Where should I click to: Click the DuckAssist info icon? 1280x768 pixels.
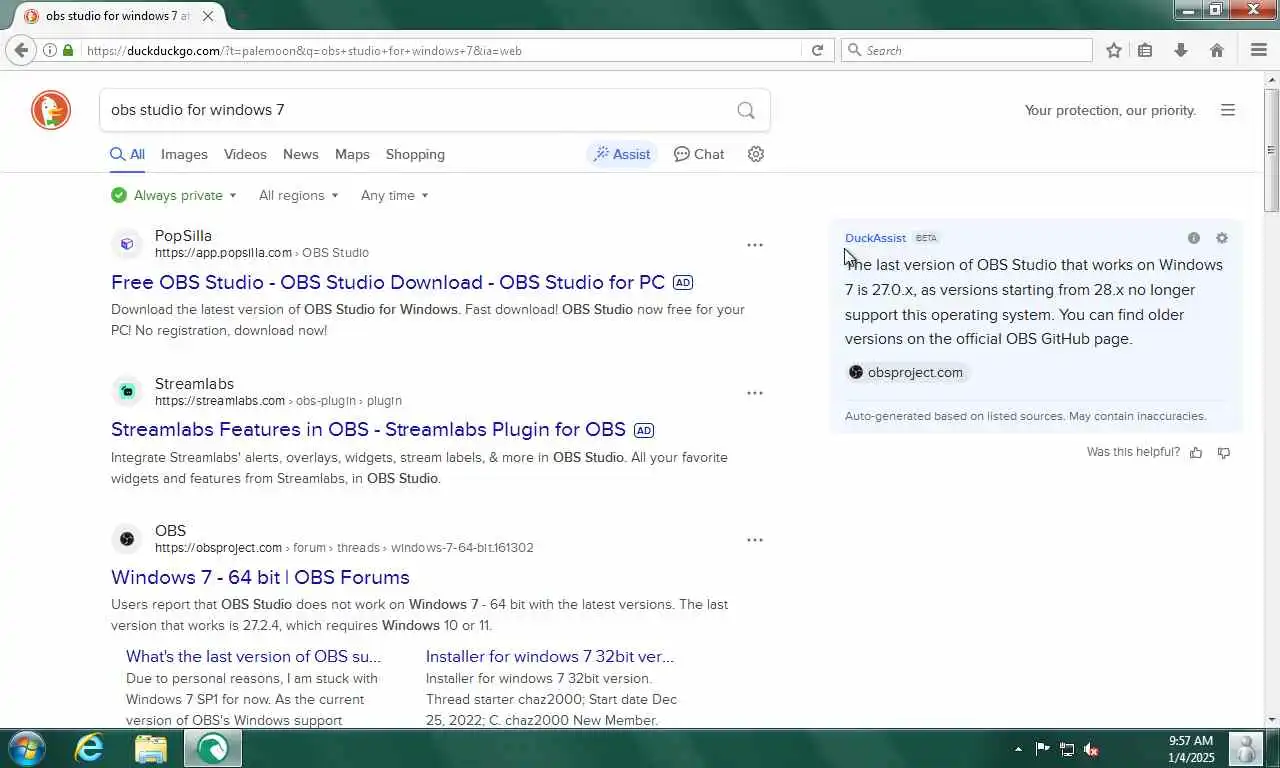(1194, 238)
